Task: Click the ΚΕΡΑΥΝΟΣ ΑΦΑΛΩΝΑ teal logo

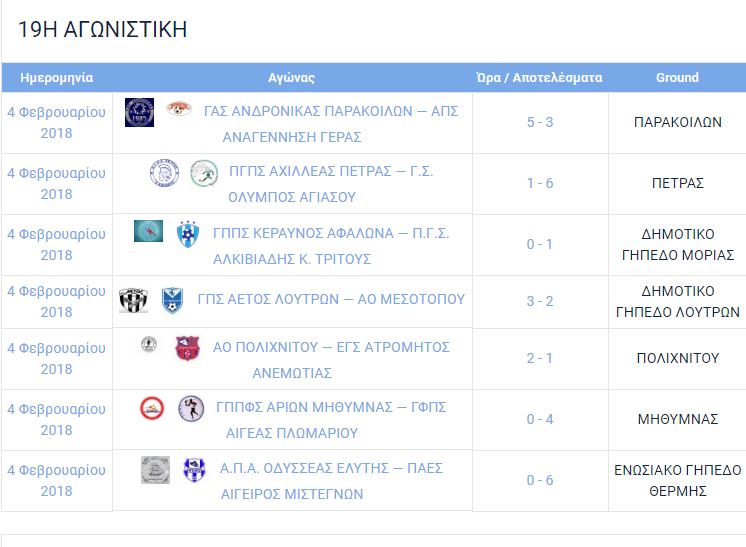Action: pos(148,231)
